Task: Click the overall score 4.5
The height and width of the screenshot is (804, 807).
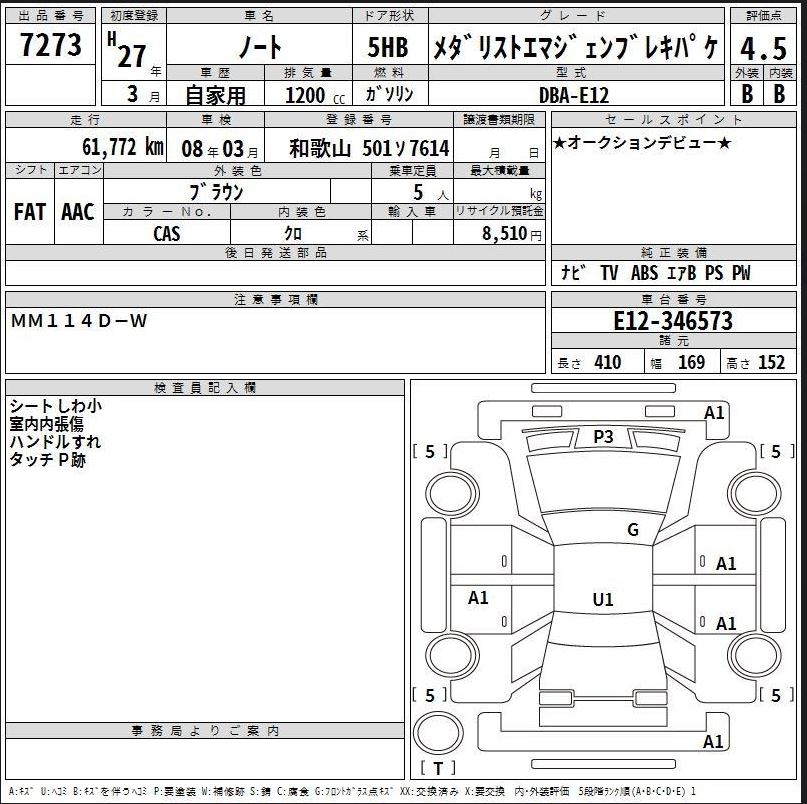Action: point(764,48)
